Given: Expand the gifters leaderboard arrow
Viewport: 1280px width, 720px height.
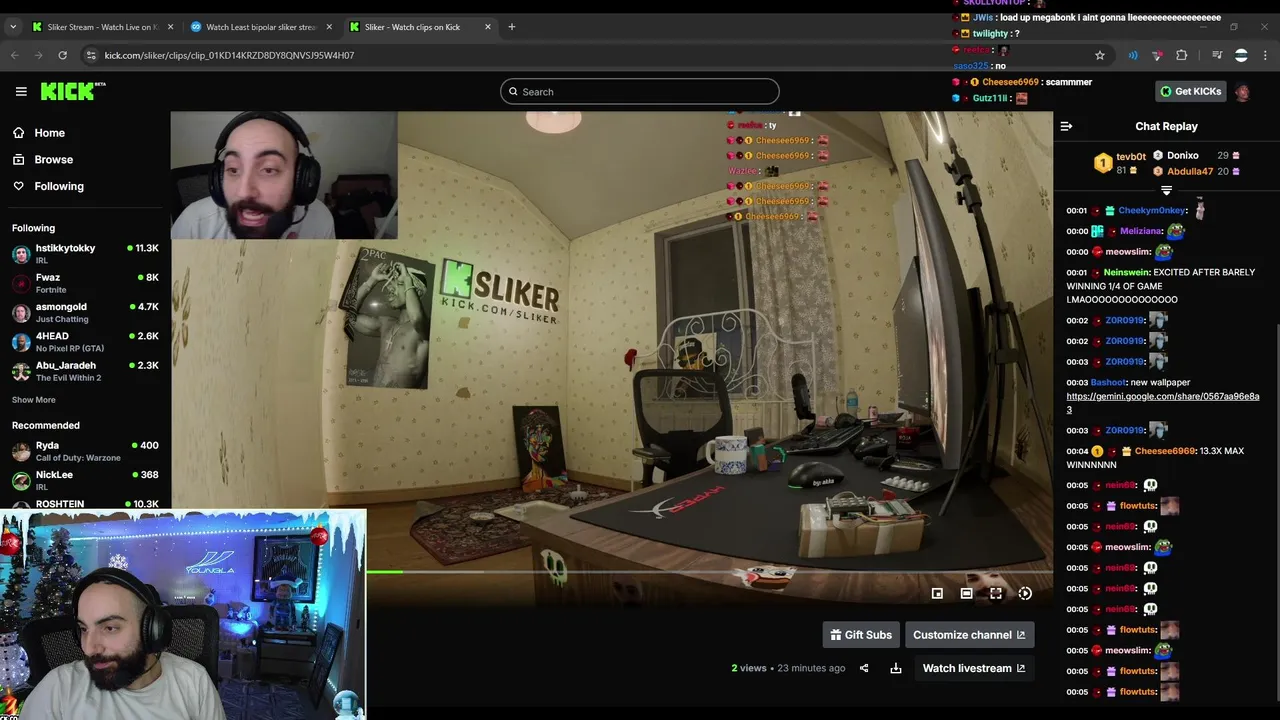Looking at the screenshot, I should point(1166,189).
